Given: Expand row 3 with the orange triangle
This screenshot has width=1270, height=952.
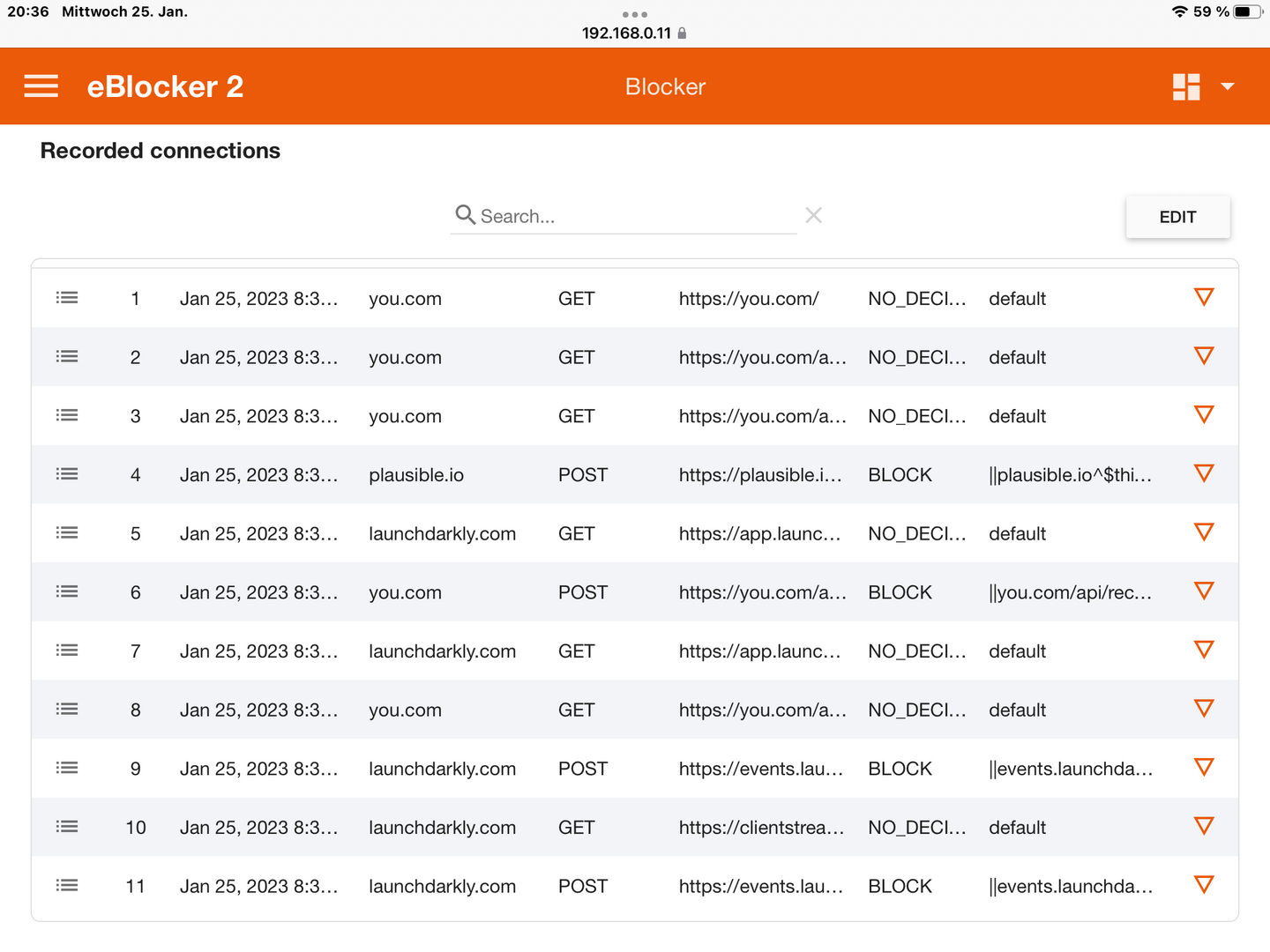Looking at the screenshot, I should pyautogui.click(x=1204, y=414).
